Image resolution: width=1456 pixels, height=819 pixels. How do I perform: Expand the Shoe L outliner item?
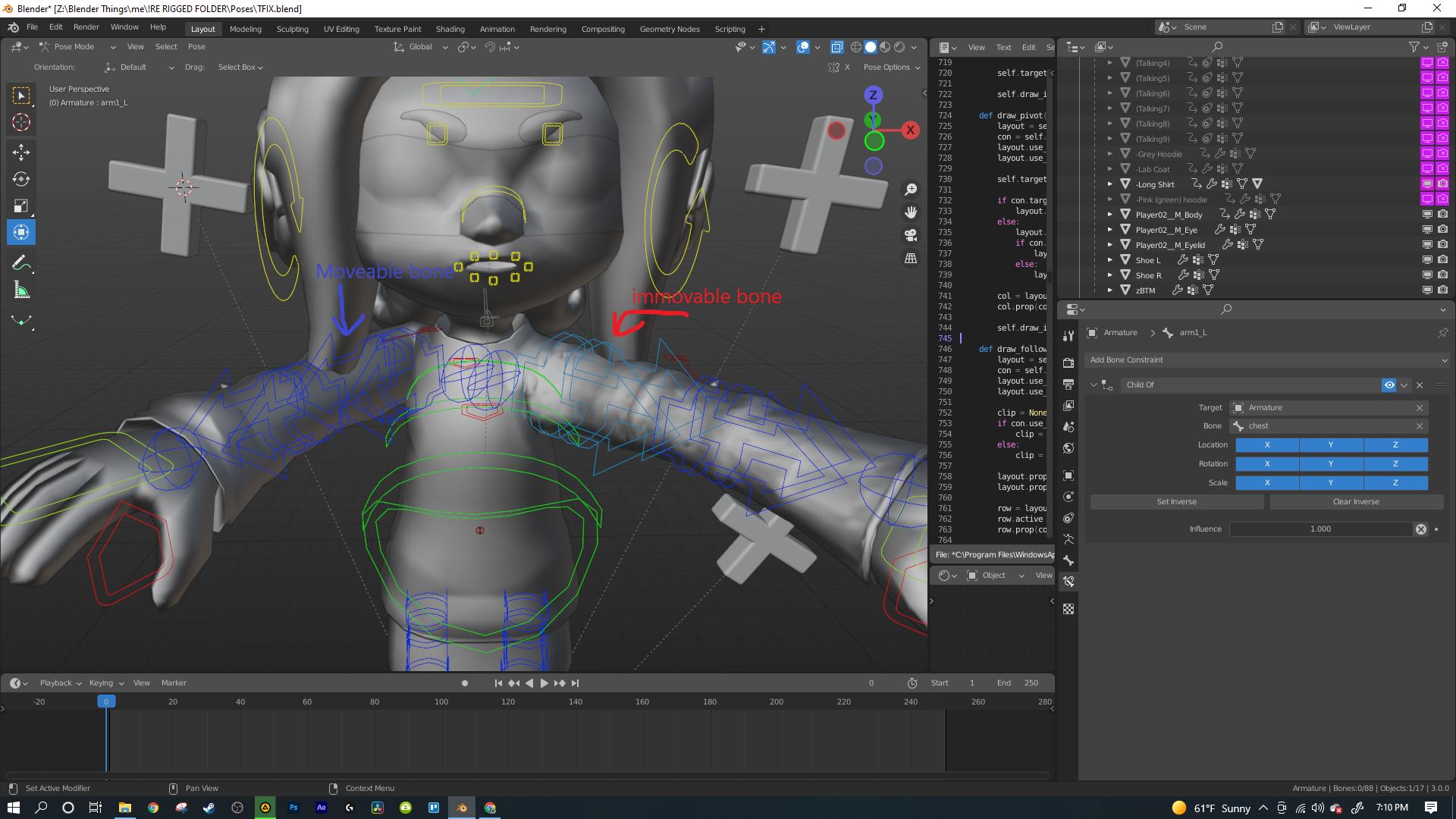1109,260
